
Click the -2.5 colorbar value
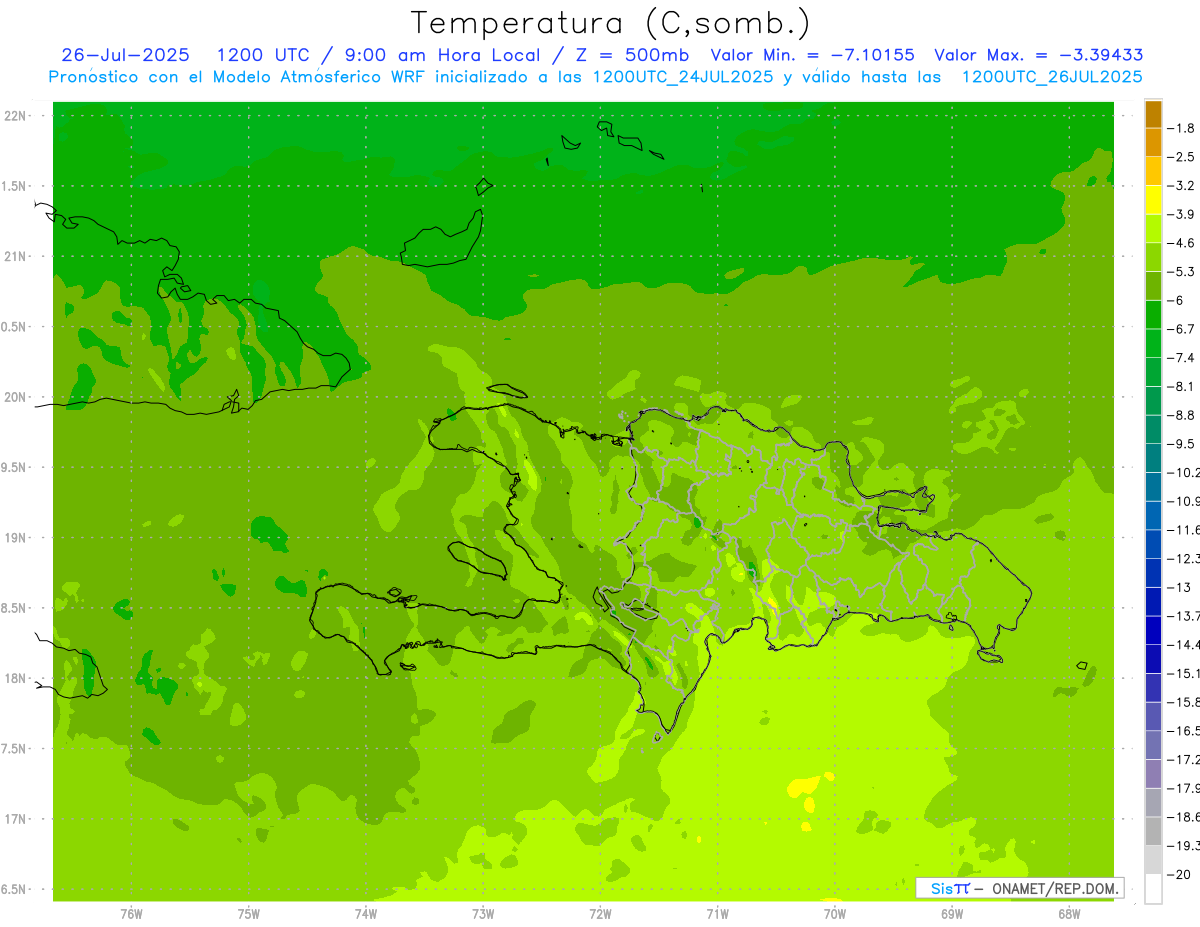pyautogui.click(x=1181, y=157)
